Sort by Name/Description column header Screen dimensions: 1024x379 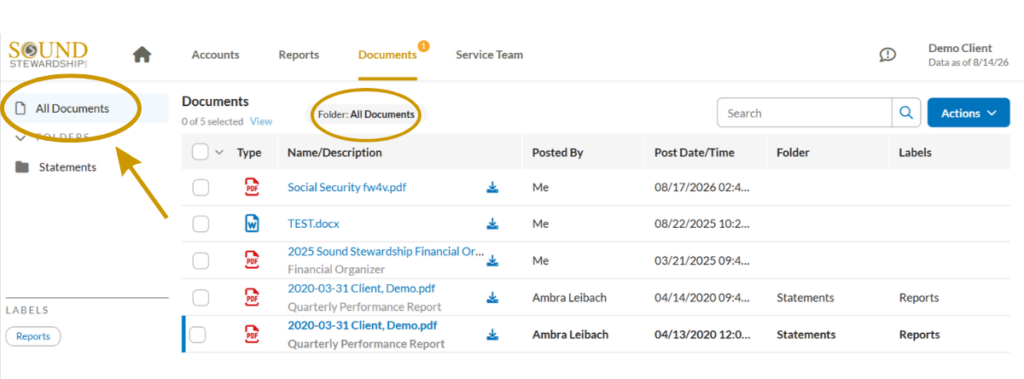coord(334,152)
